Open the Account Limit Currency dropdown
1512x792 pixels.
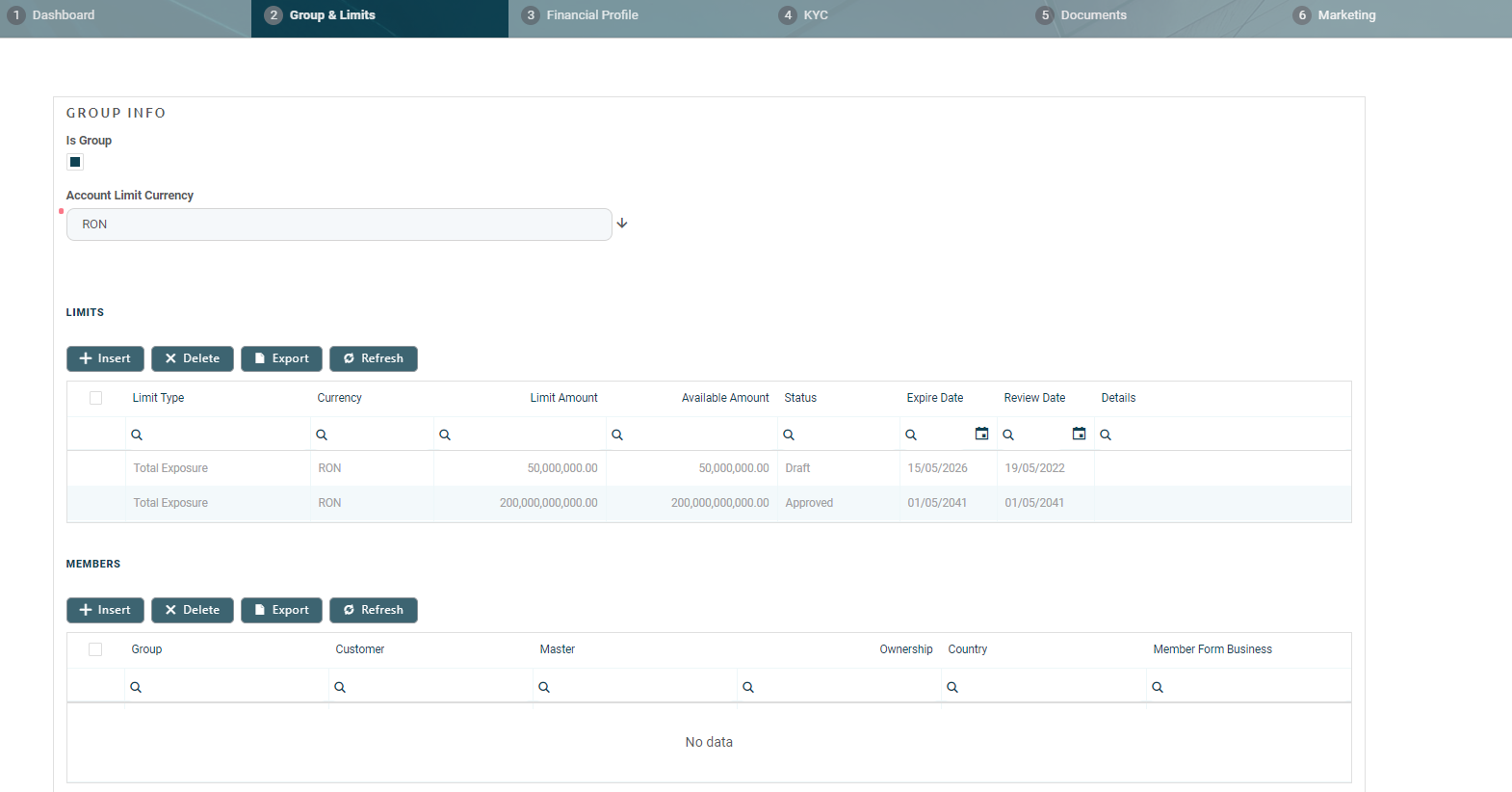pyautogui.click(x=338, y=224)
